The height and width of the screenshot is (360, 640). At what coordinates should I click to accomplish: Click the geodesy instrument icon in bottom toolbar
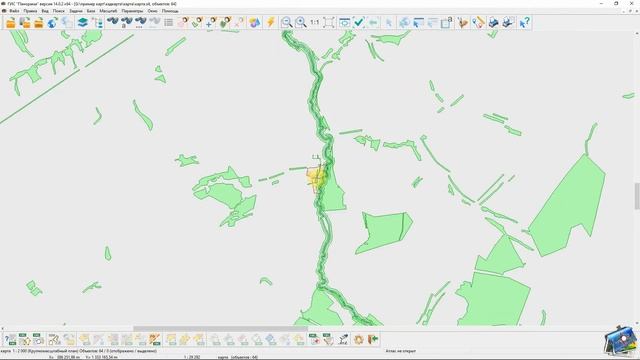[x=343, y=339]
